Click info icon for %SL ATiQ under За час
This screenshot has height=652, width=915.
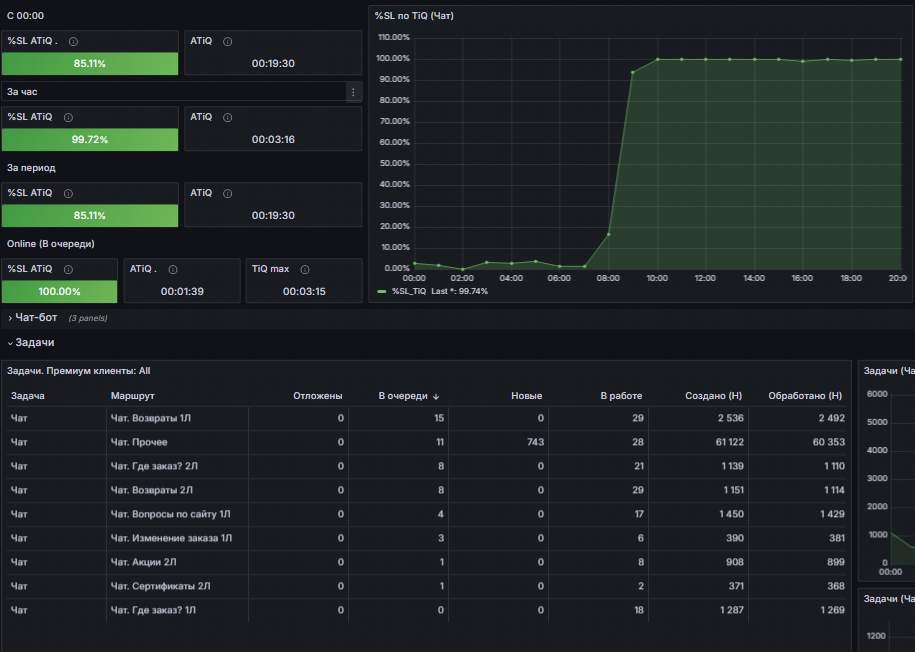pos(68,117)
